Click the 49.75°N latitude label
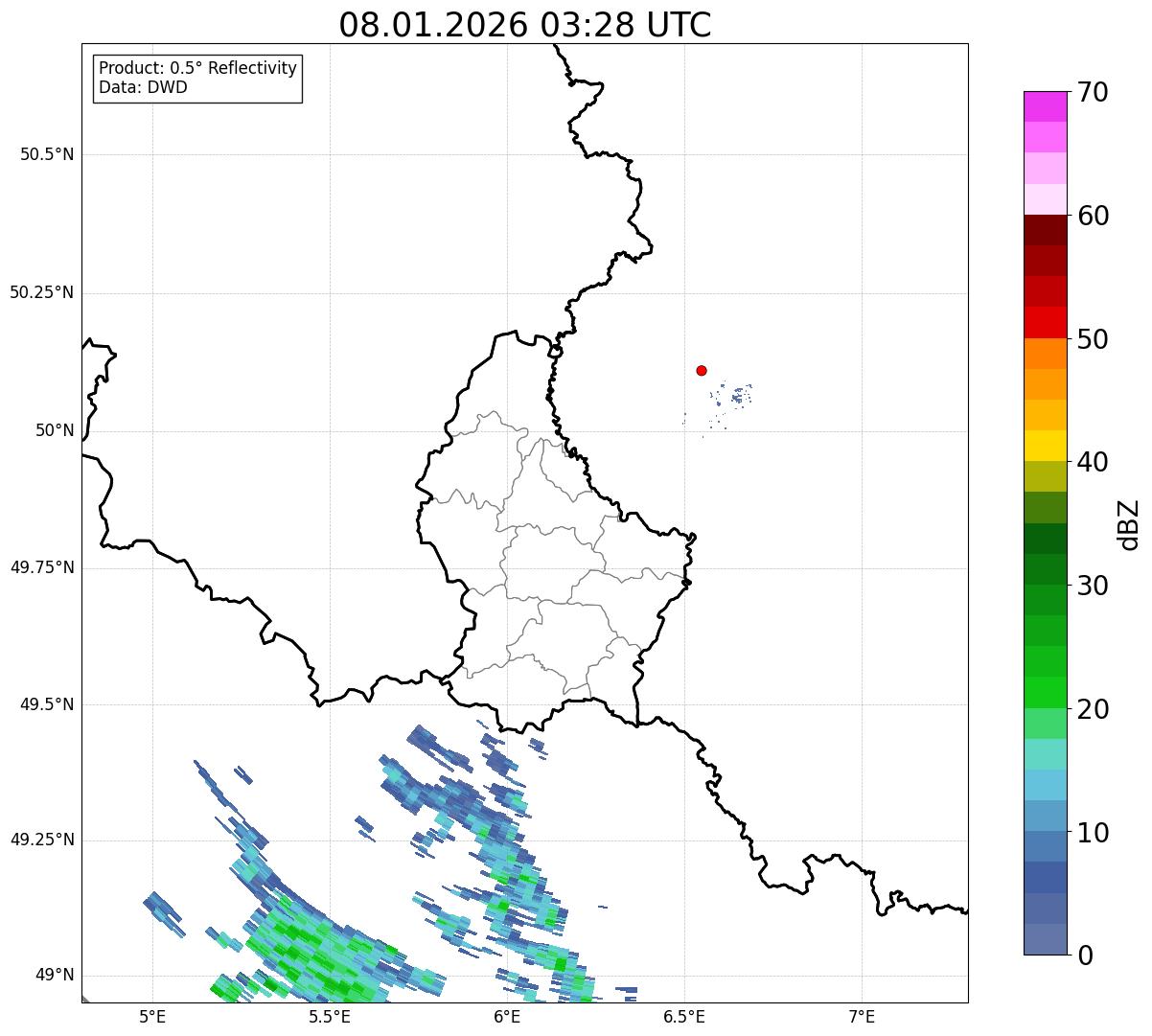This screenshot has width=1152, height=1036. coord(42,567)
